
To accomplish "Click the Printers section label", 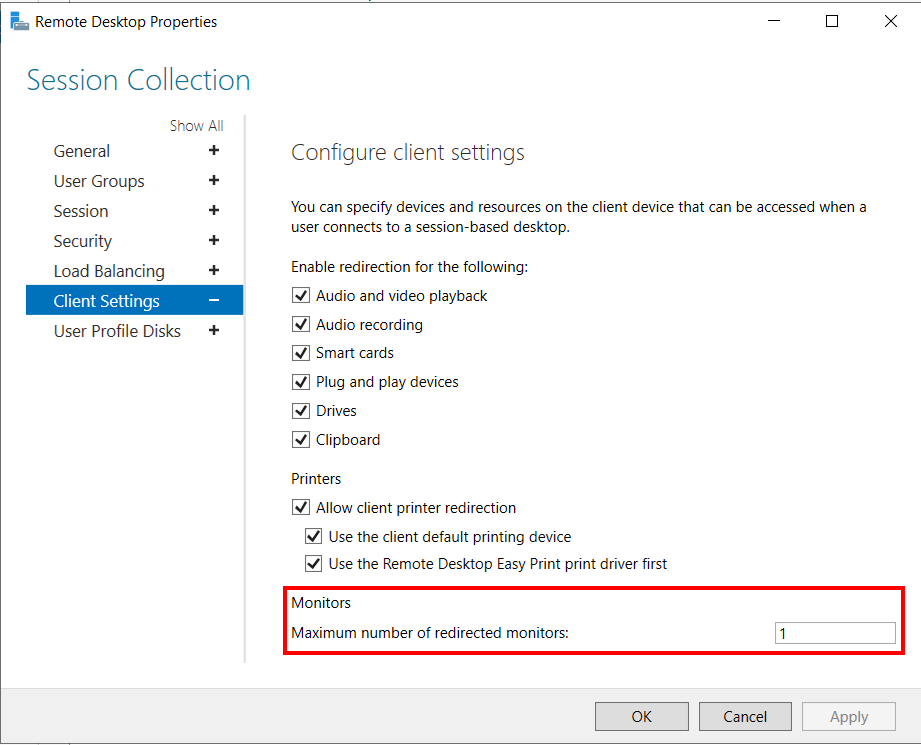I will [316, 478].
